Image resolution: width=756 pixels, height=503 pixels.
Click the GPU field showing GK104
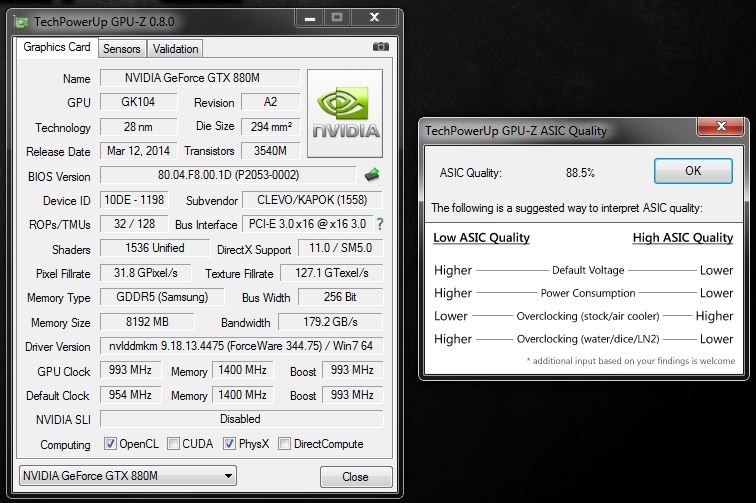tap(138, 102)
